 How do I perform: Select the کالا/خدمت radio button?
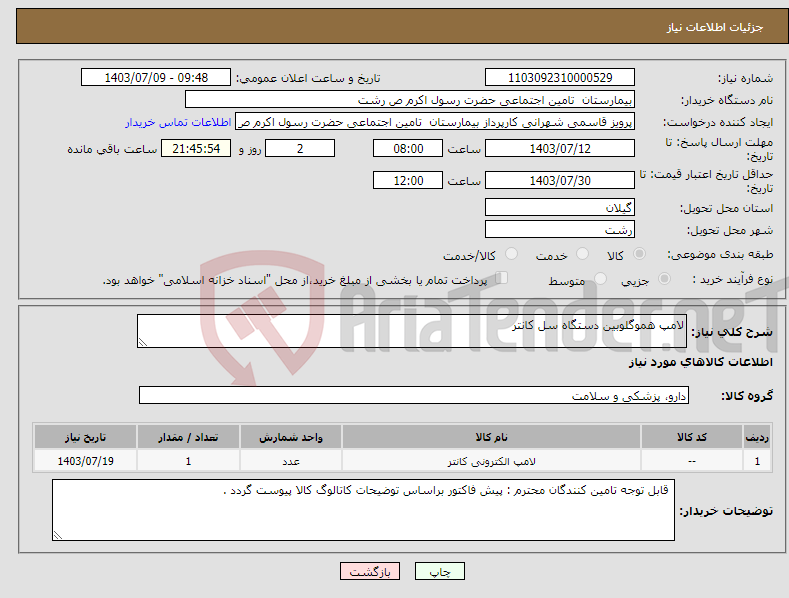coord(511,254)
